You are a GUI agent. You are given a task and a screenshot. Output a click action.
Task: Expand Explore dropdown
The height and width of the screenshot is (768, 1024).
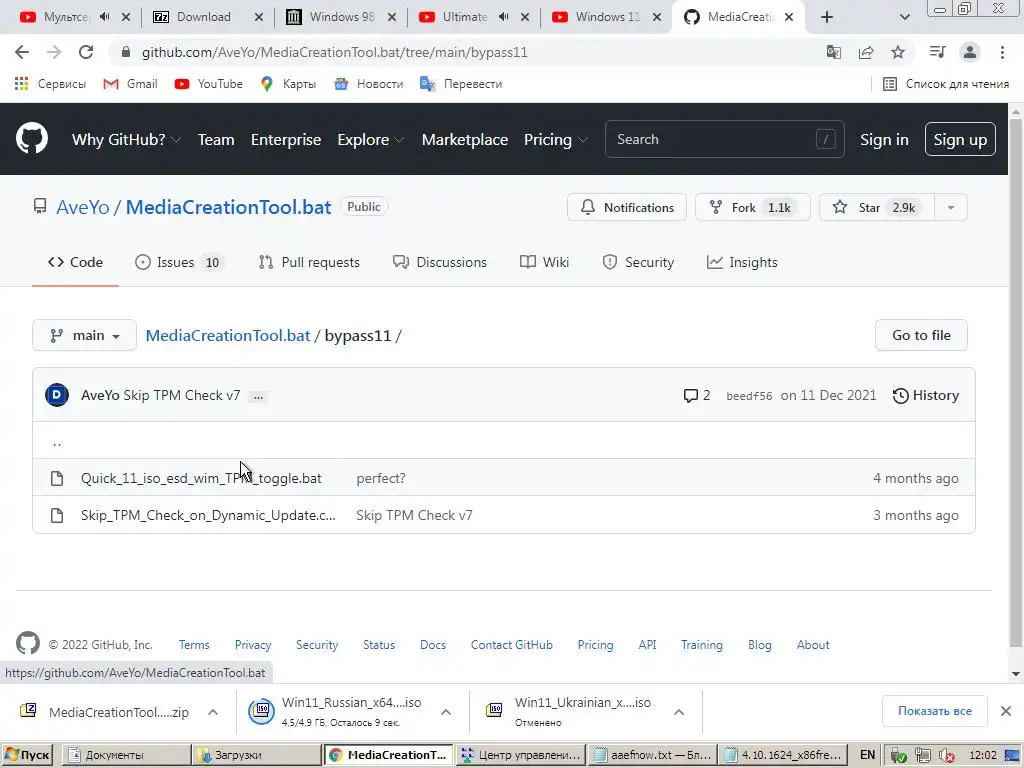point(370,139)
